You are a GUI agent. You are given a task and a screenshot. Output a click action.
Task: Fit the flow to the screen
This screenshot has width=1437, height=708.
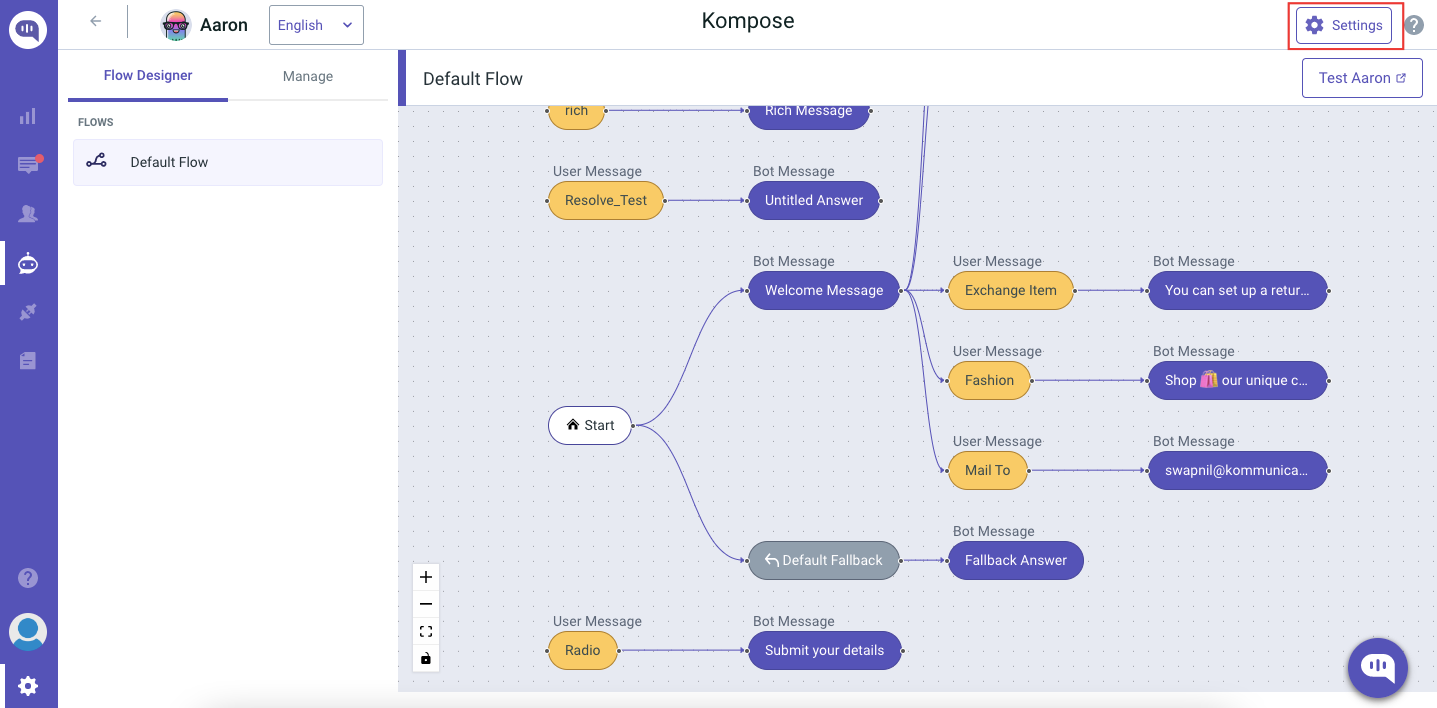[425, 631]
